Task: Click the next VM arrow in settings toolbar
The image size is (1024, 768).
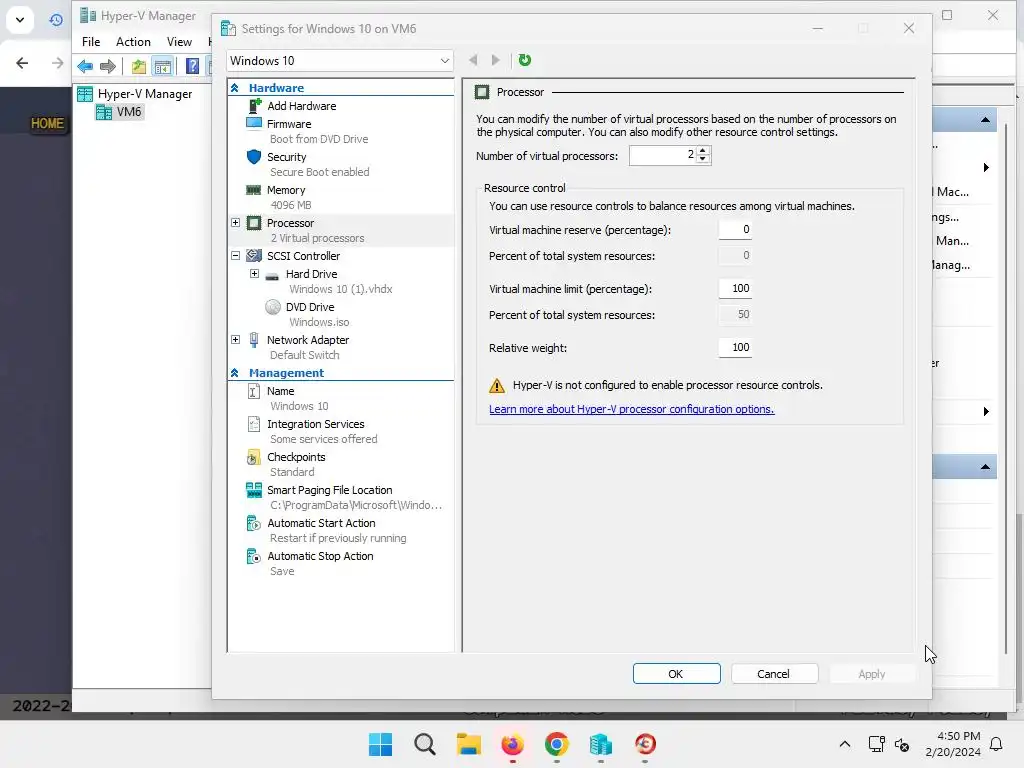Action: (x=496, y=60)
